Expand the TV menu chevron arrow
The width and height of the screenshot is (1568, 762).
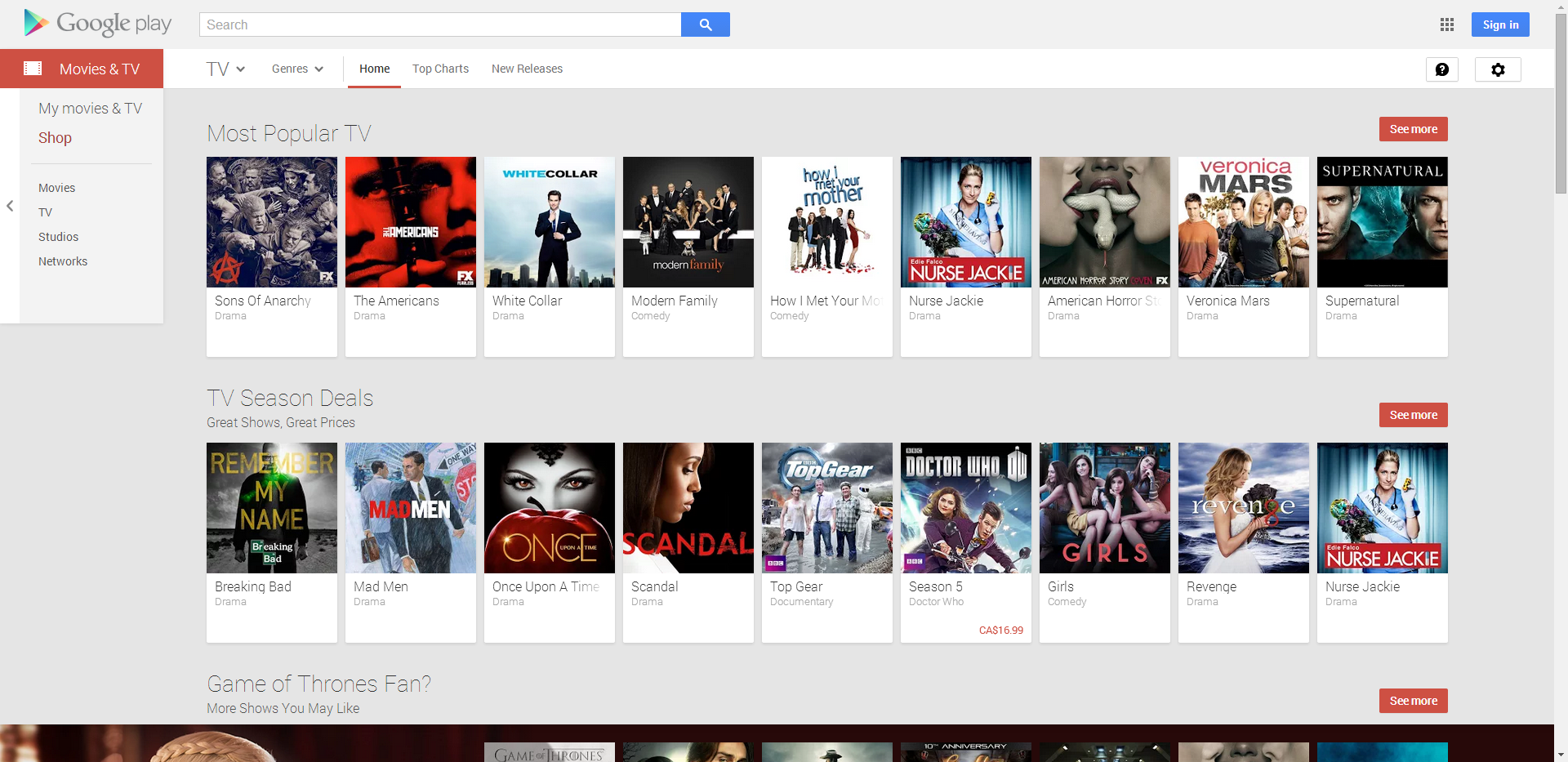pyautogui.click(x=242, y=69)
